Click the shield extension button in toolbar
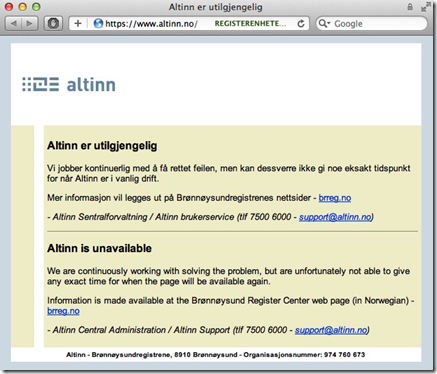 click(x=53, y=24)
